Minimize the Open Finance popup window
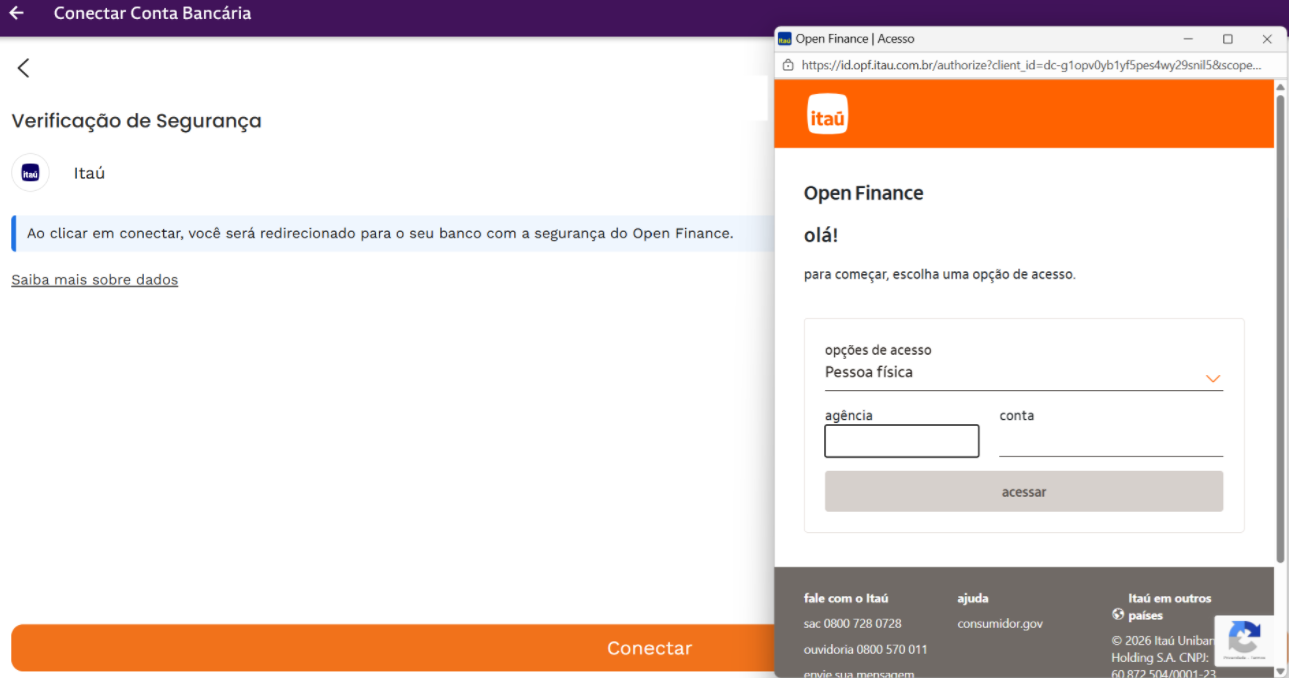 coord(1188,39)
